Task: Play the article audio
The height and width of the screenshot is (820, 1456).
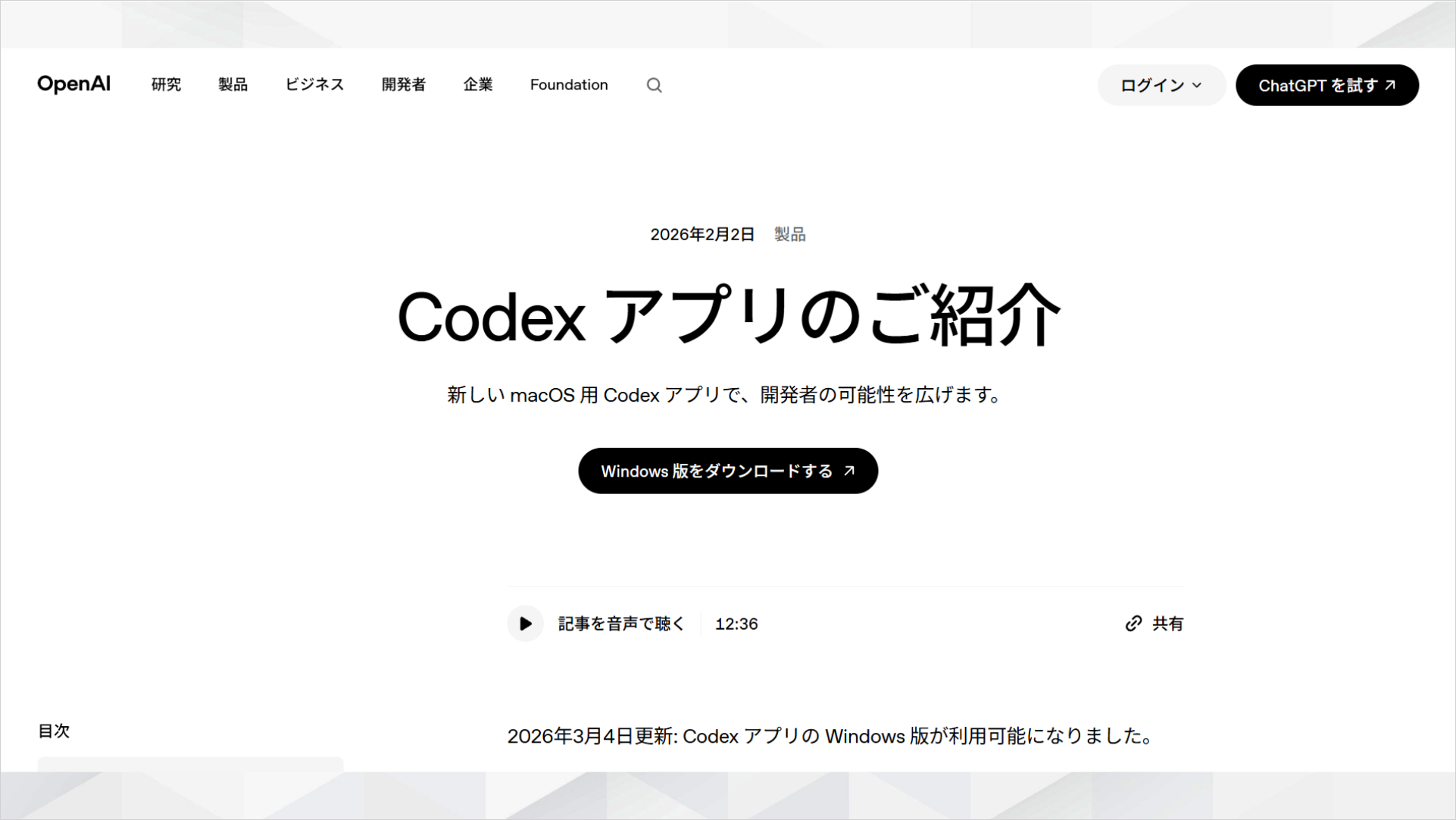Action: [x=525, y=624]
